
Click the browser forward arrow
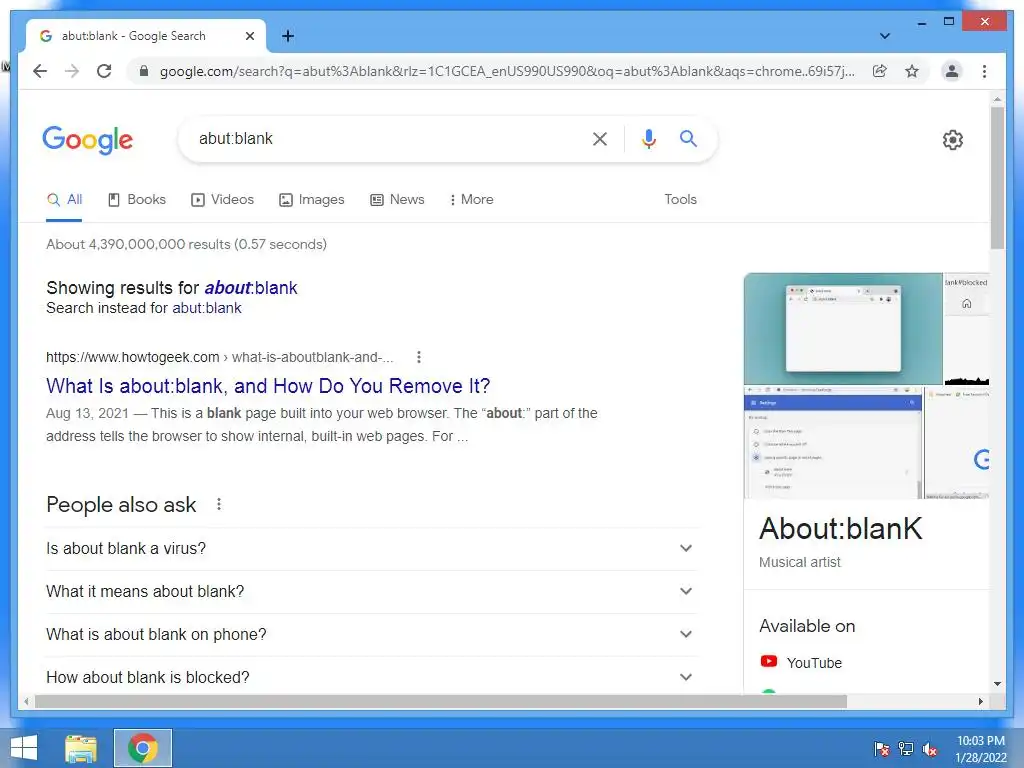coord(72,71)
